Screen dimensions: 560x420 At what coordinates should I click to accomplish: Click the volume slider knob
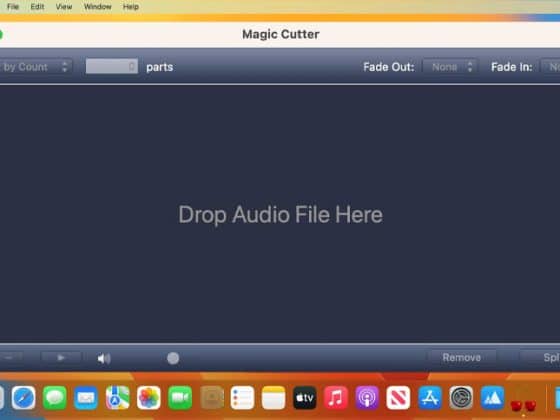[x=173, y=358]
